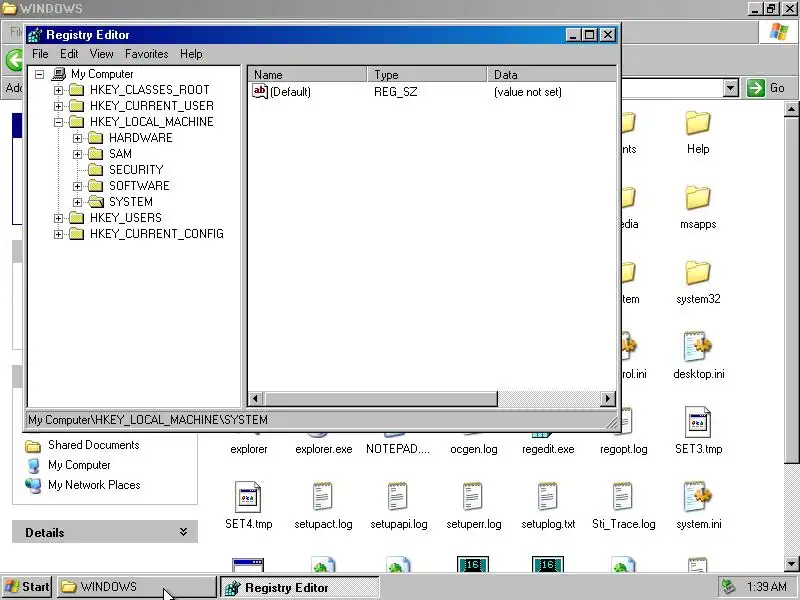
Task: Expand HKEY_CURRENT_CONFIG key
Action: [58, 234]
